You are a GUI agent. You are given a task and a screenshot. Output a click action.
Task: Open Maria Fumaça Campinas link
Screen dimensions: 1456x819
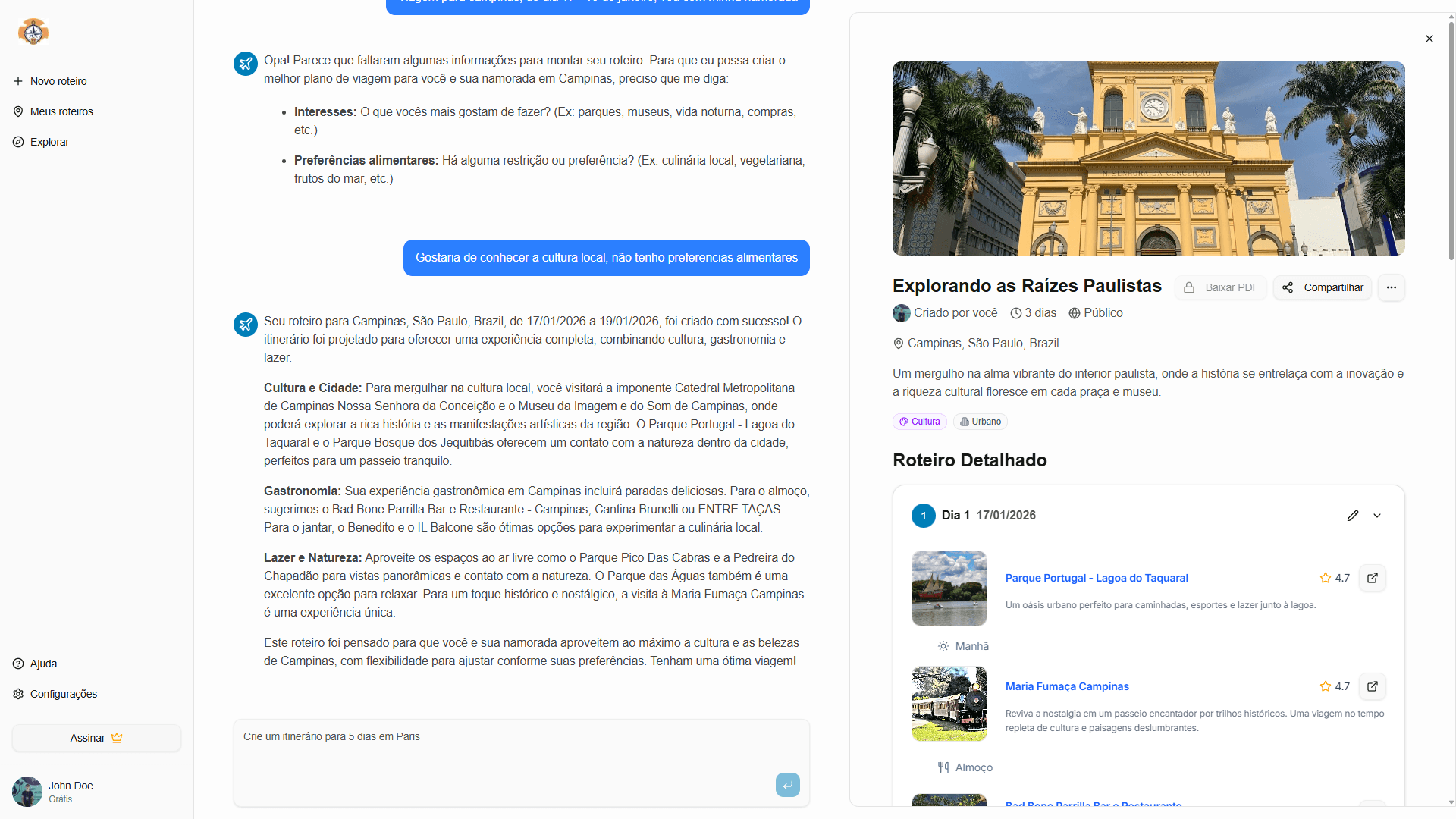click(1067, 686)
